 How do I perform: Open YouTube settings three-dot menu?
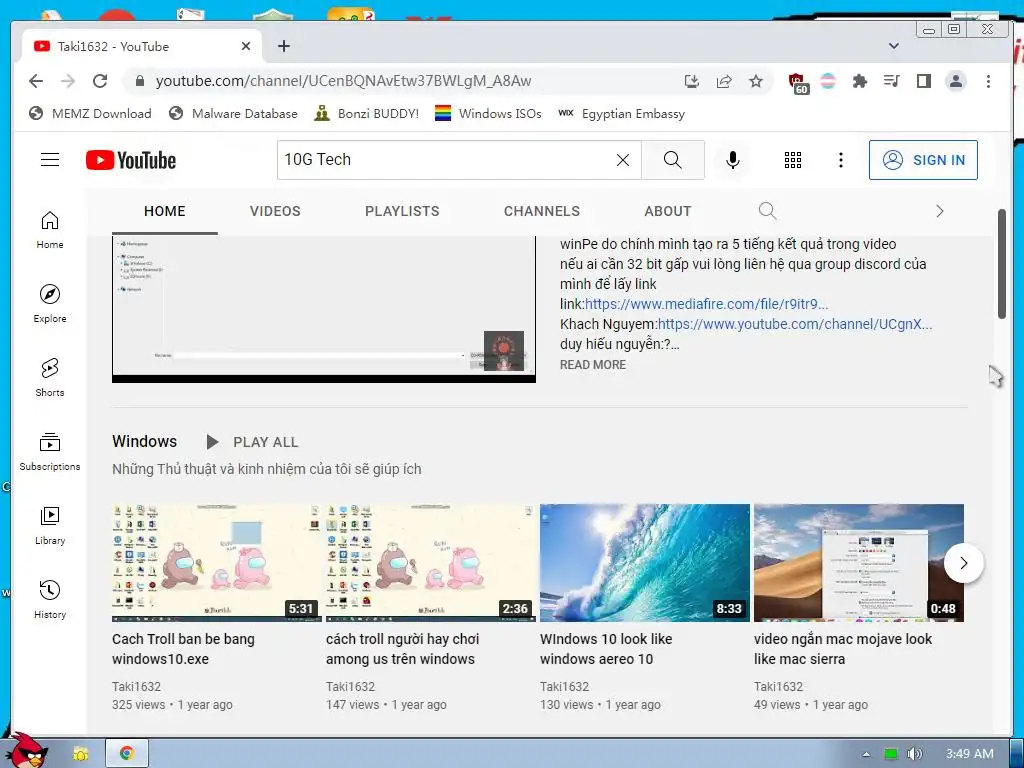click(x=840, y=160)
